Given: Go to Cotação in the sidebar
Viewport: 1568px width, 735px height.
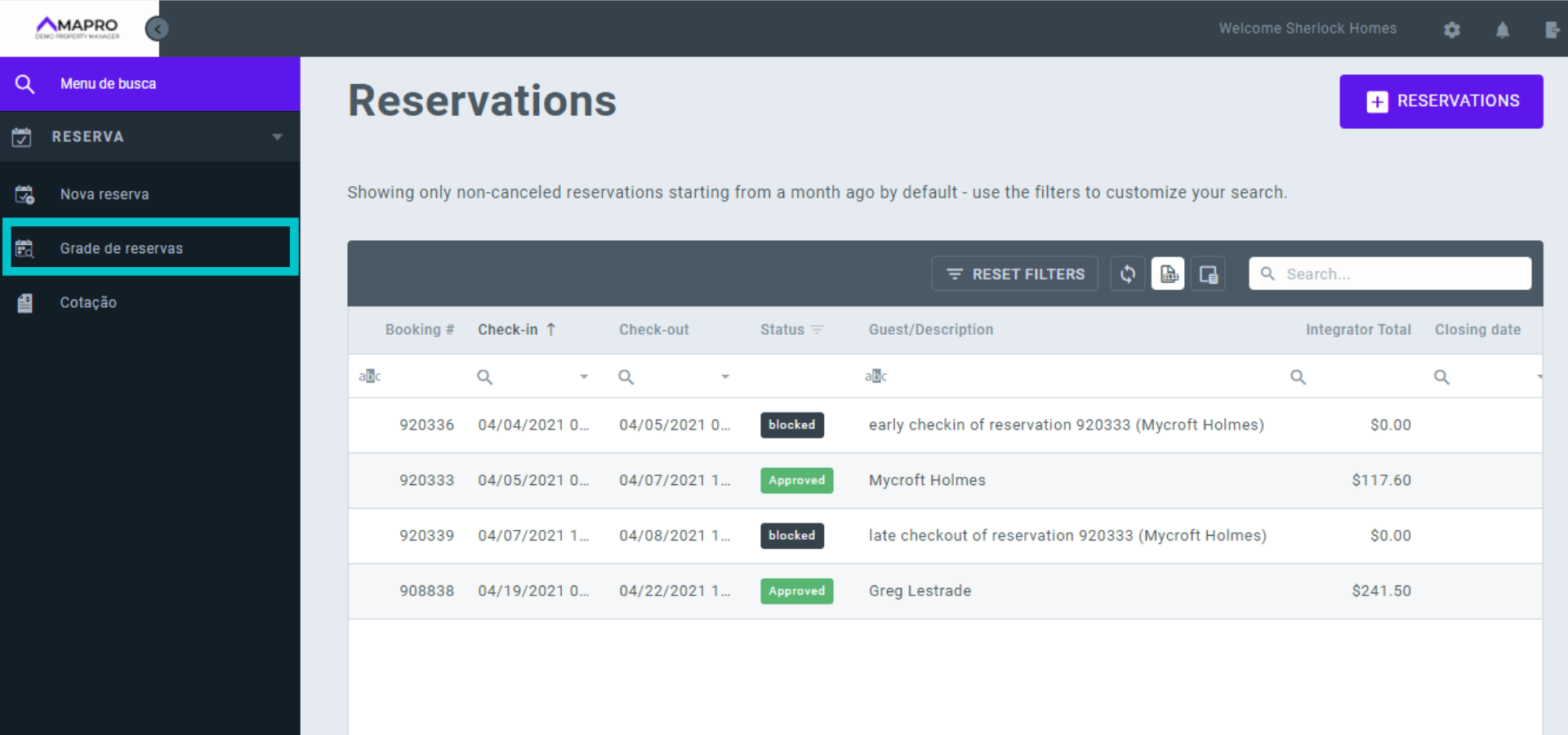Looking at the screenshot, I should [88, 302].
